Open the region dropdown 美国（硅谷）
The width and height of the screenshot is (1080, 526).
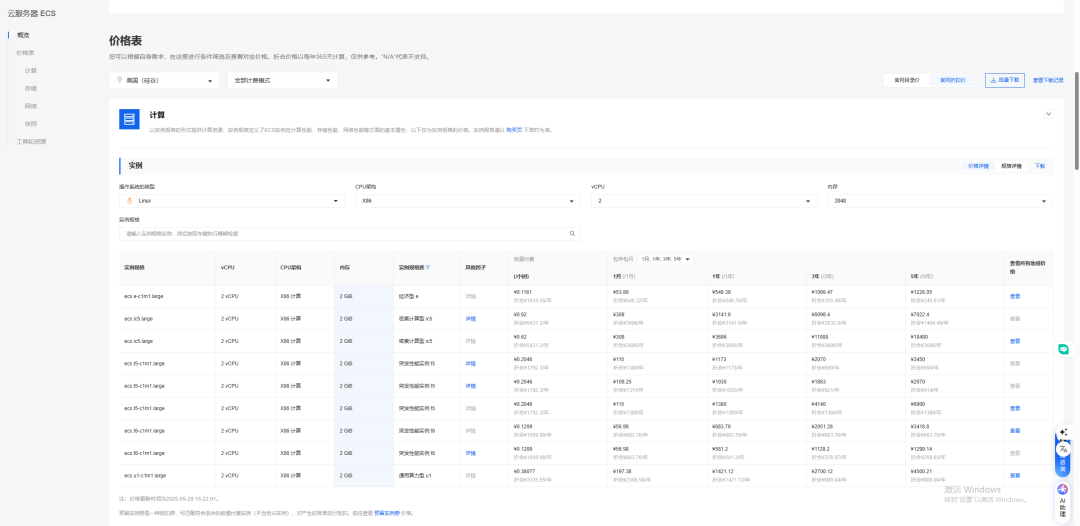164,80
